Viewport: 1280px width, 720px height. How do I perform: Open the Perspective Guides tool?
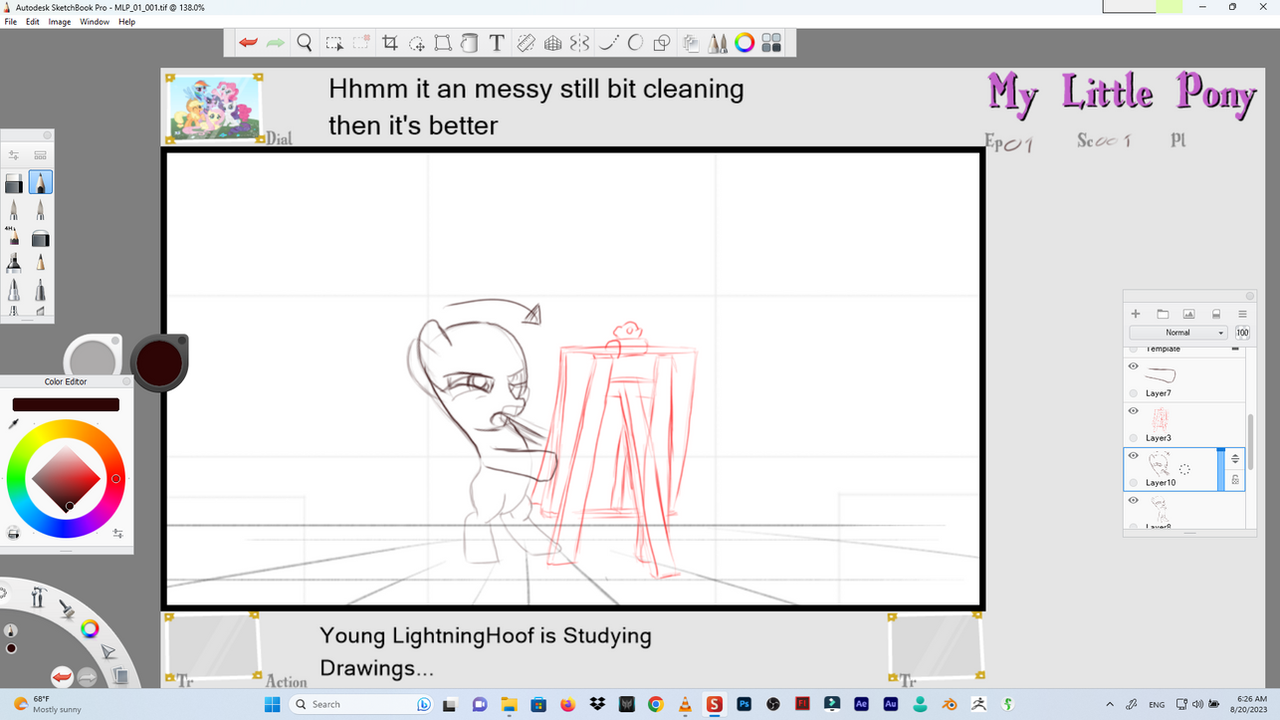click(553, 43)
